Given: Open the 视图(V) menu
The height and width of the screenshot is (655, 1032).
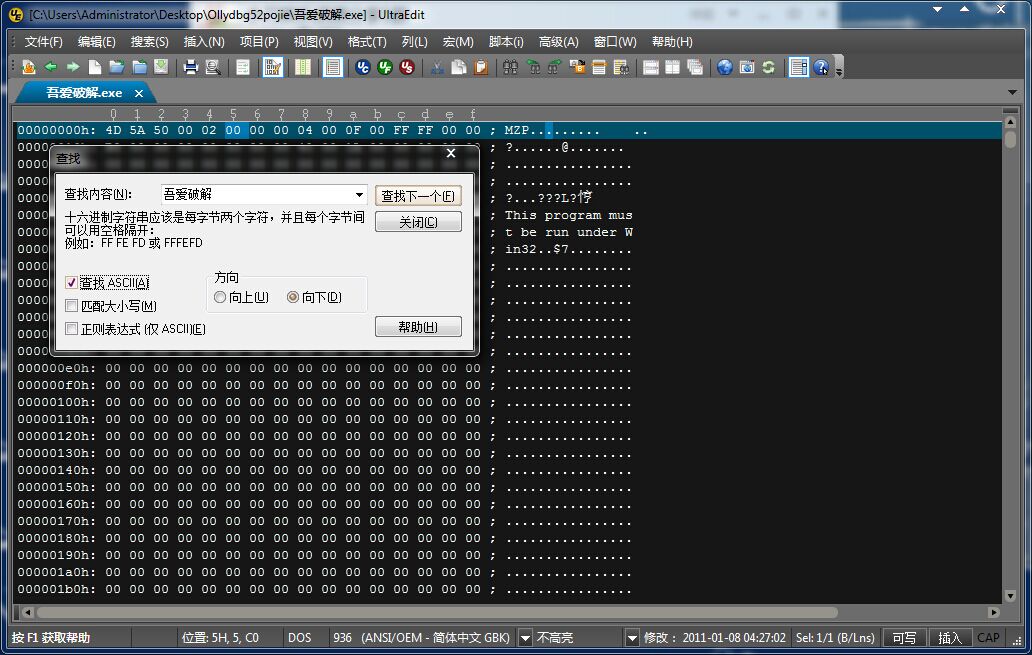Looking at the screenshot, I should coord(313,42).
